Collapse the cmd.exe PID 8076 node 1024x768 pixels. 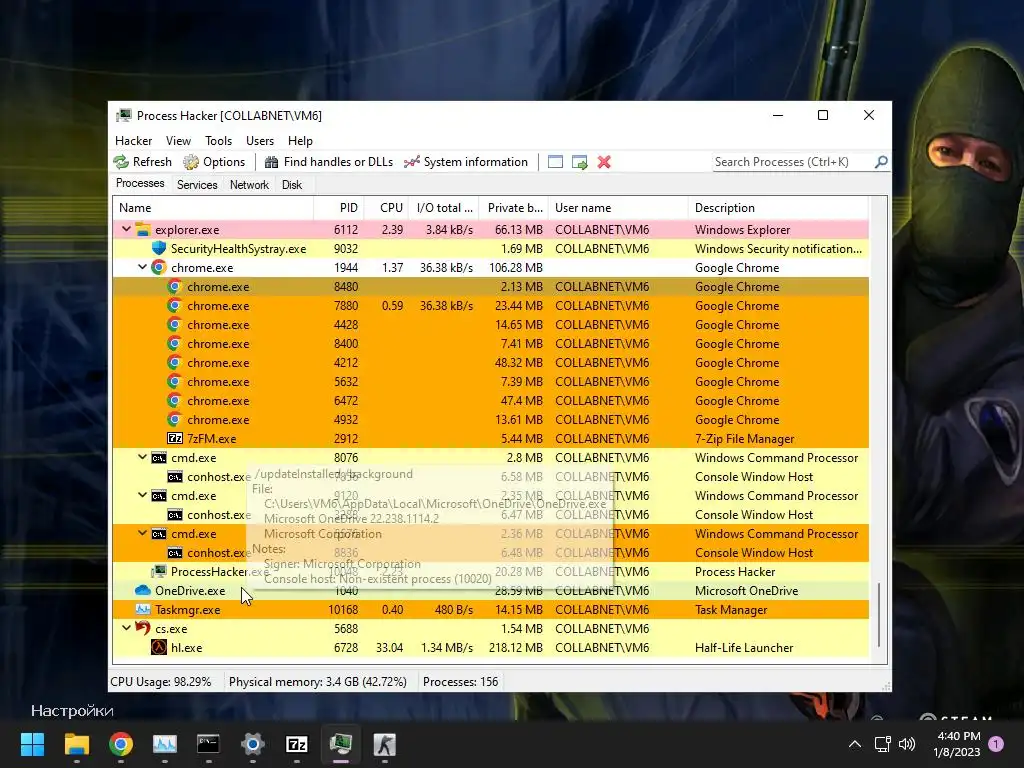[142, 457]
